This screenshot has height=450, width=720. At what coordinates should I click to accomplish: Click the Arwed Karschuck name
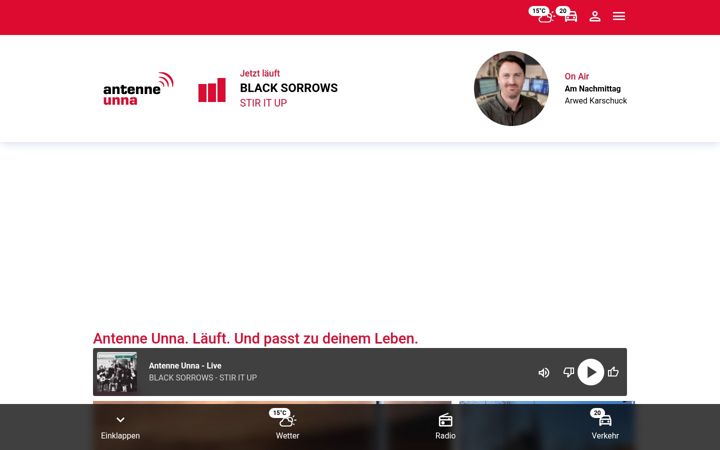pos(596,101)
